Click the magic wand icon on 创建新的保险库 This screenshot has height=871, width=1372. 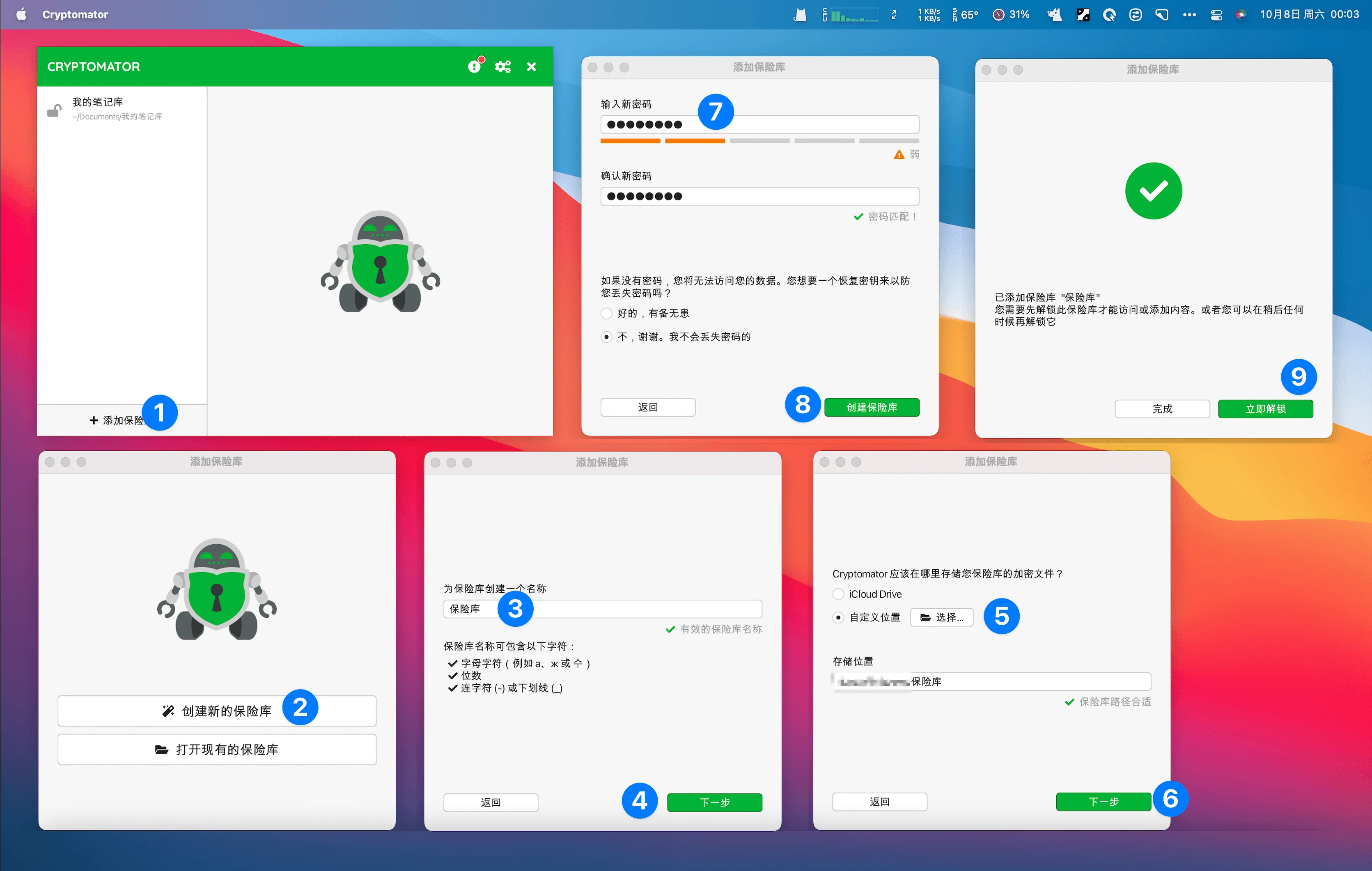tap(168, 711)
